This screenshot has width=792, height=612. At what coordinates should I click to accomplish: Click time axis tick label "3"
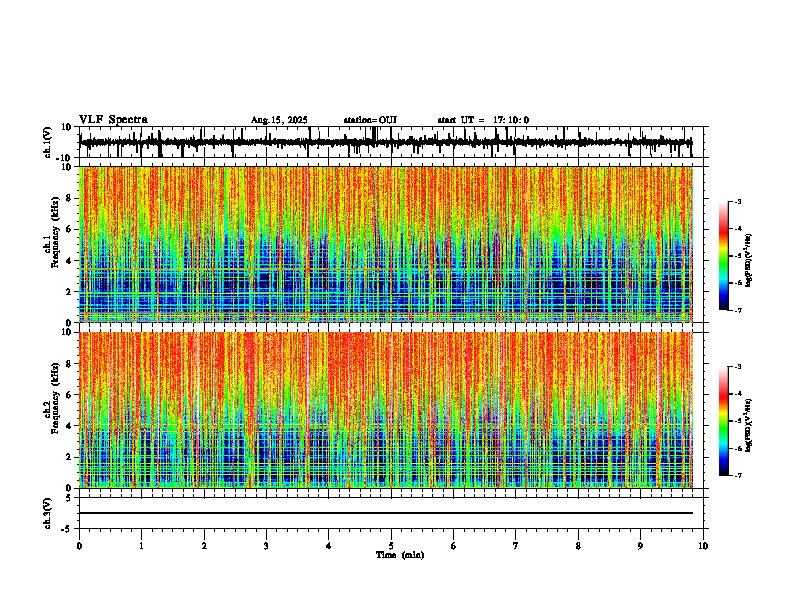coord(266,546)
